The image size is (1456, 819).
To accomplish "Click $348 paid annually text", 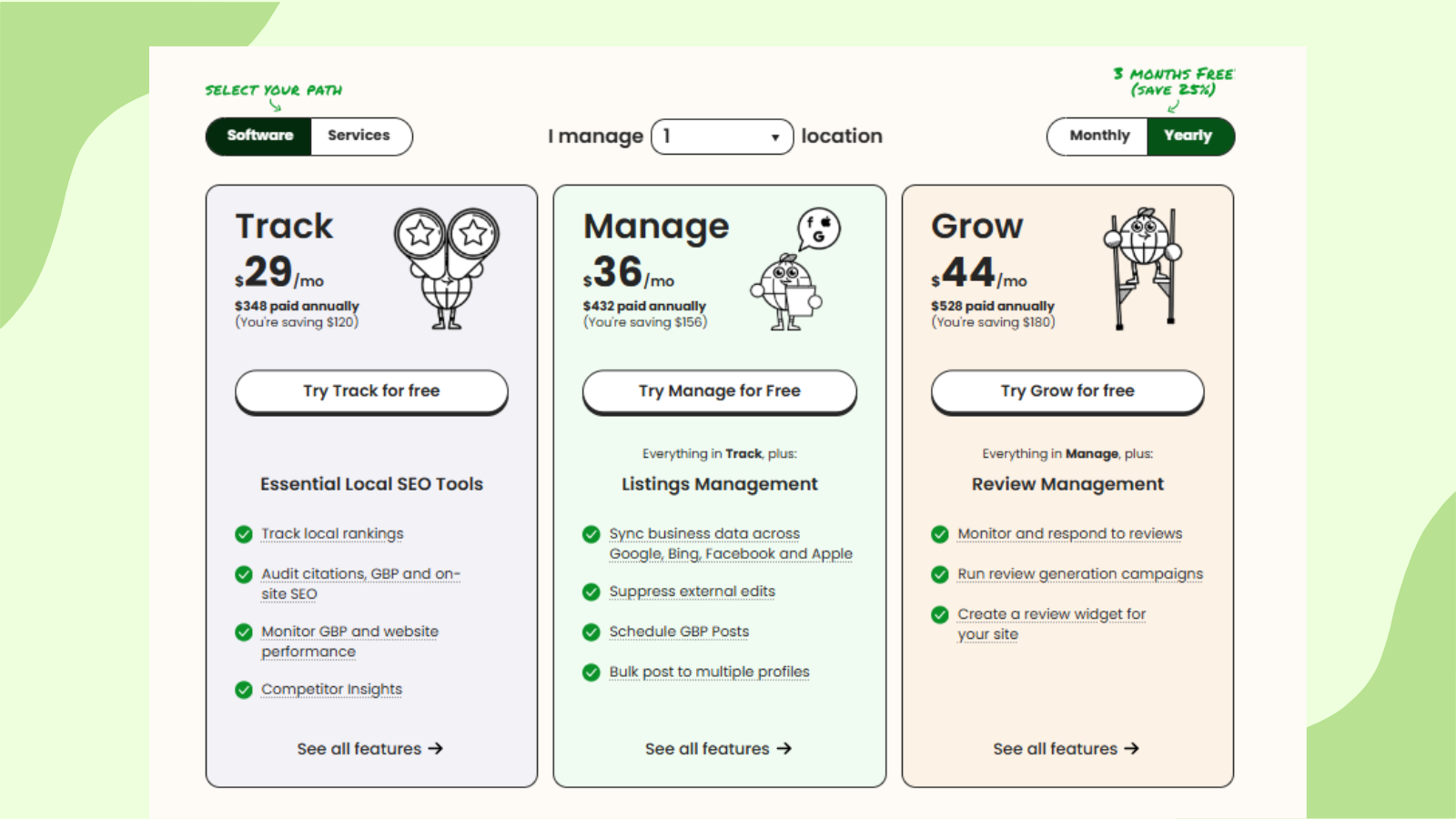I will 297,307.
